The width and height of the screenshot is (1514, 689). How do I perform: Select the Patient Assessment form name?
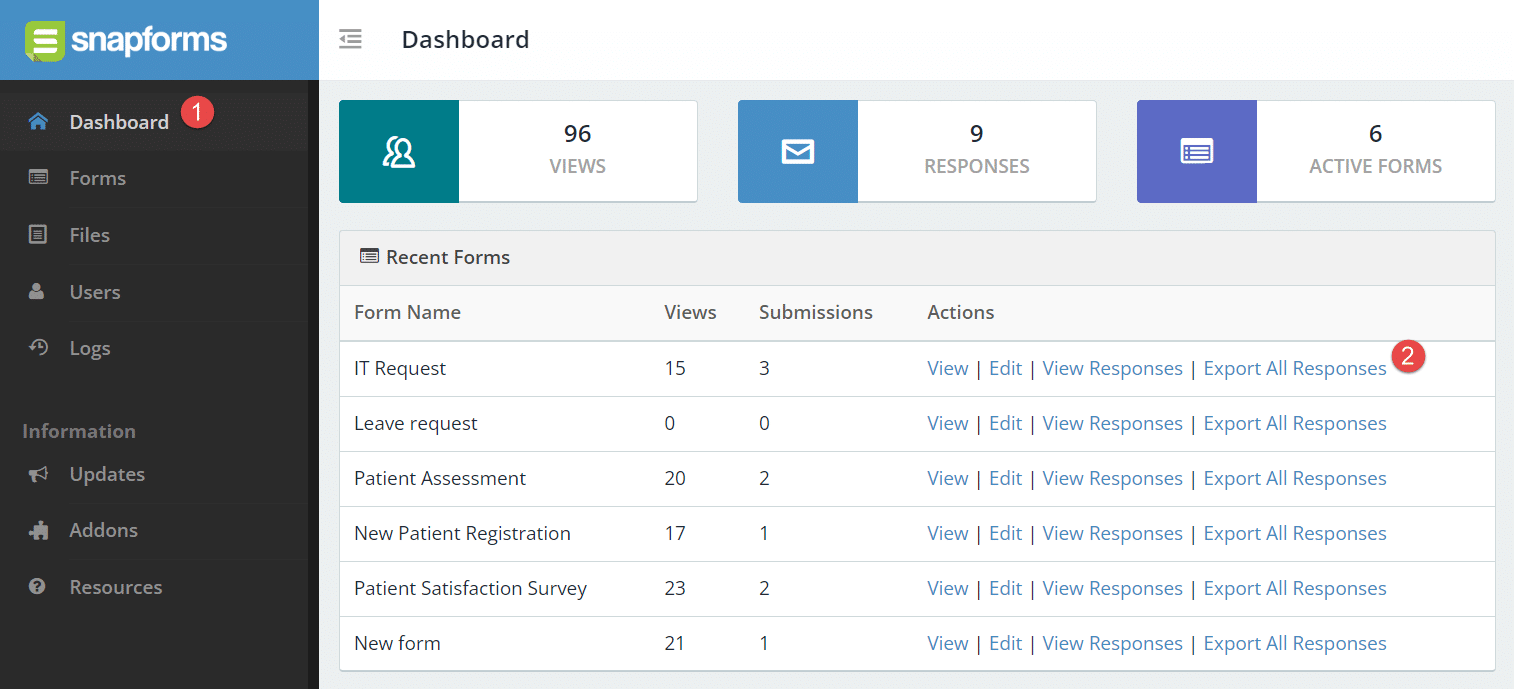point(440,478)
